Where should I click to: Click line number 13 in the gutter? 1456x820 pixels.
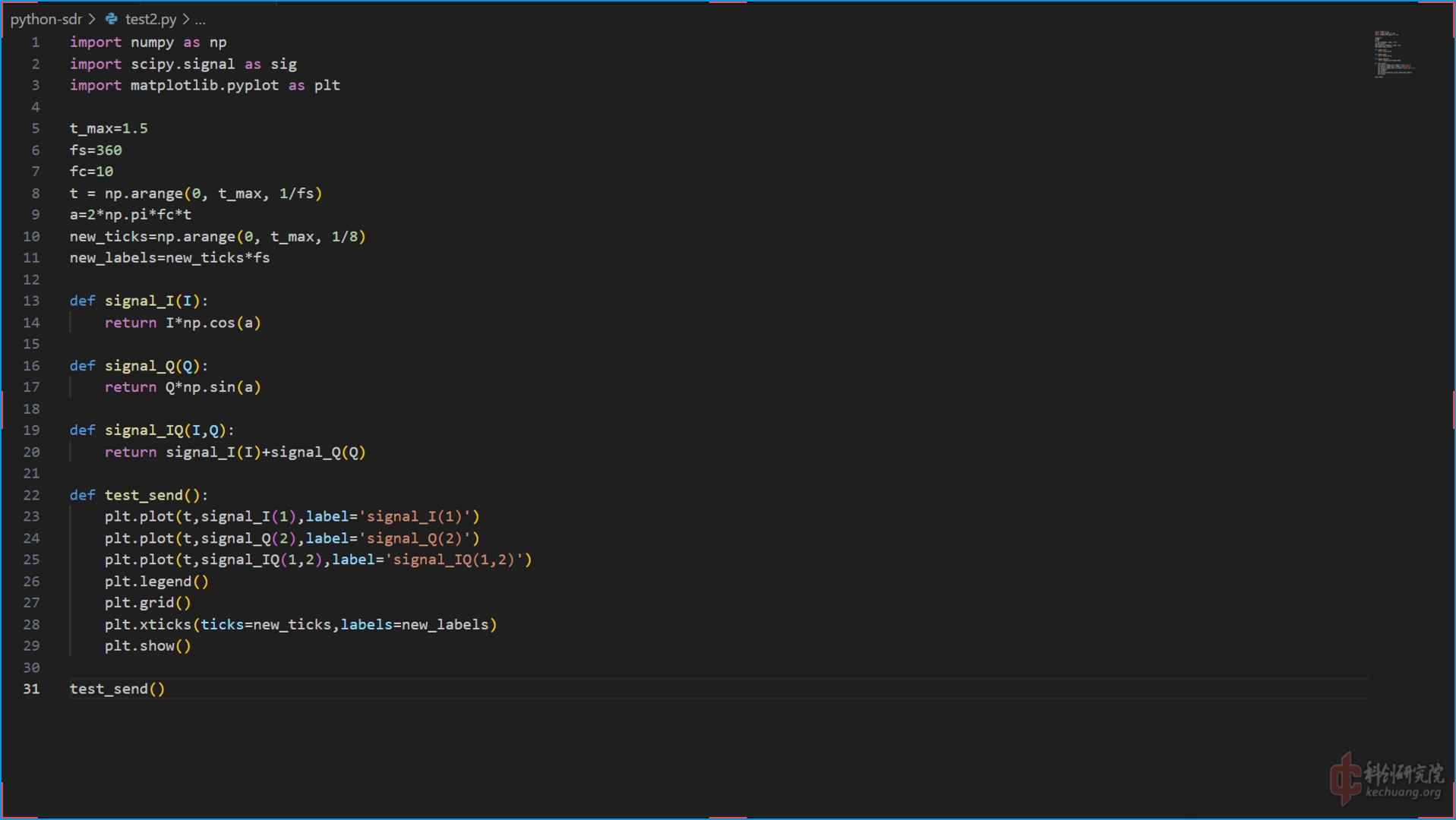31,301
